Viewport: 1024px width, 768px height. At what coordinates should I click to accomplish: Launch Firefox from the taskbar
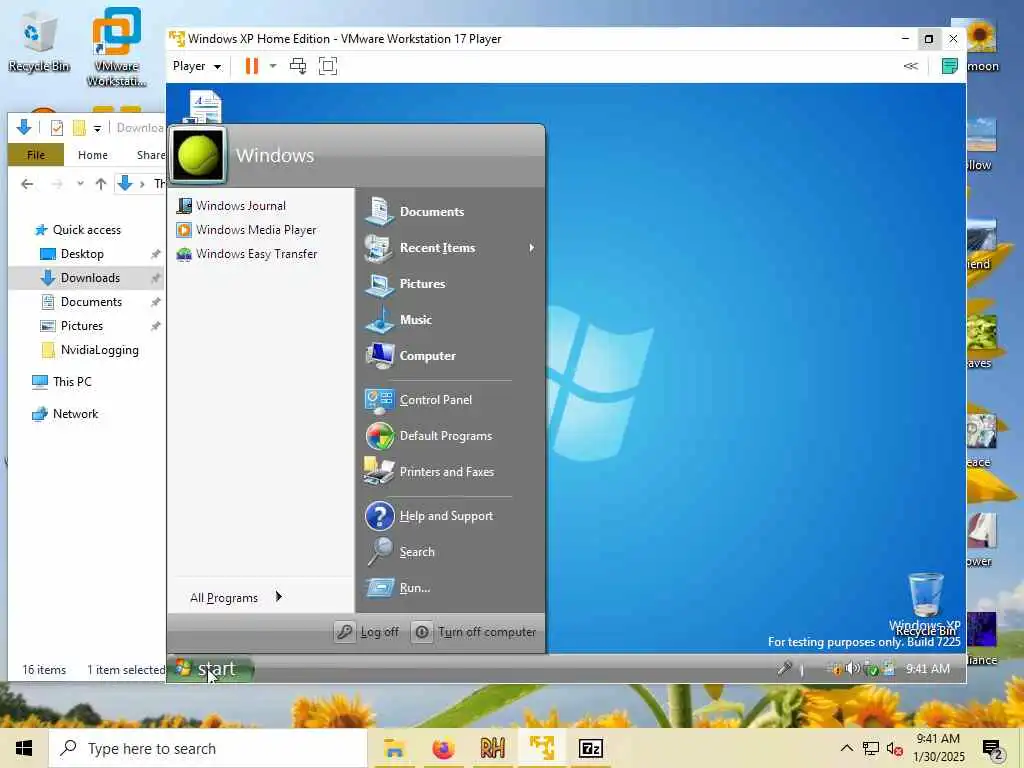click(443, 748)
